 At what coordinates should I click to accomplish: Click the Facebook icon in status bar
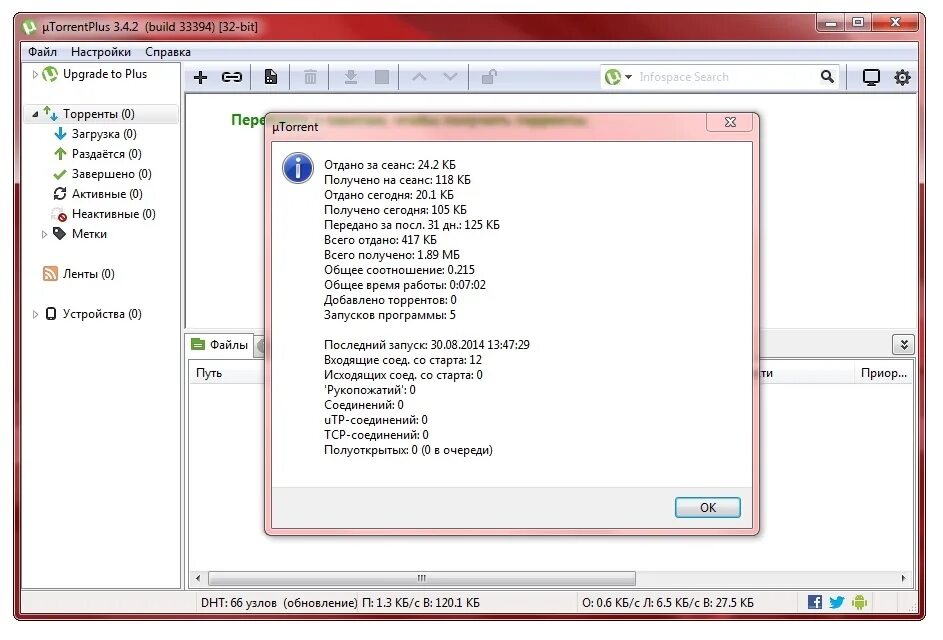pyautogui.click(x=815, y=602)
